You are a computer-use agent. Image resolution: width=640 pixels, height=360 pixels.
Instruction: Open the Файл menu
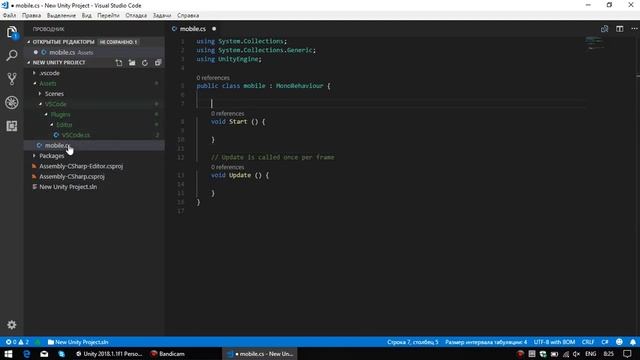click(x=9, y=16)
